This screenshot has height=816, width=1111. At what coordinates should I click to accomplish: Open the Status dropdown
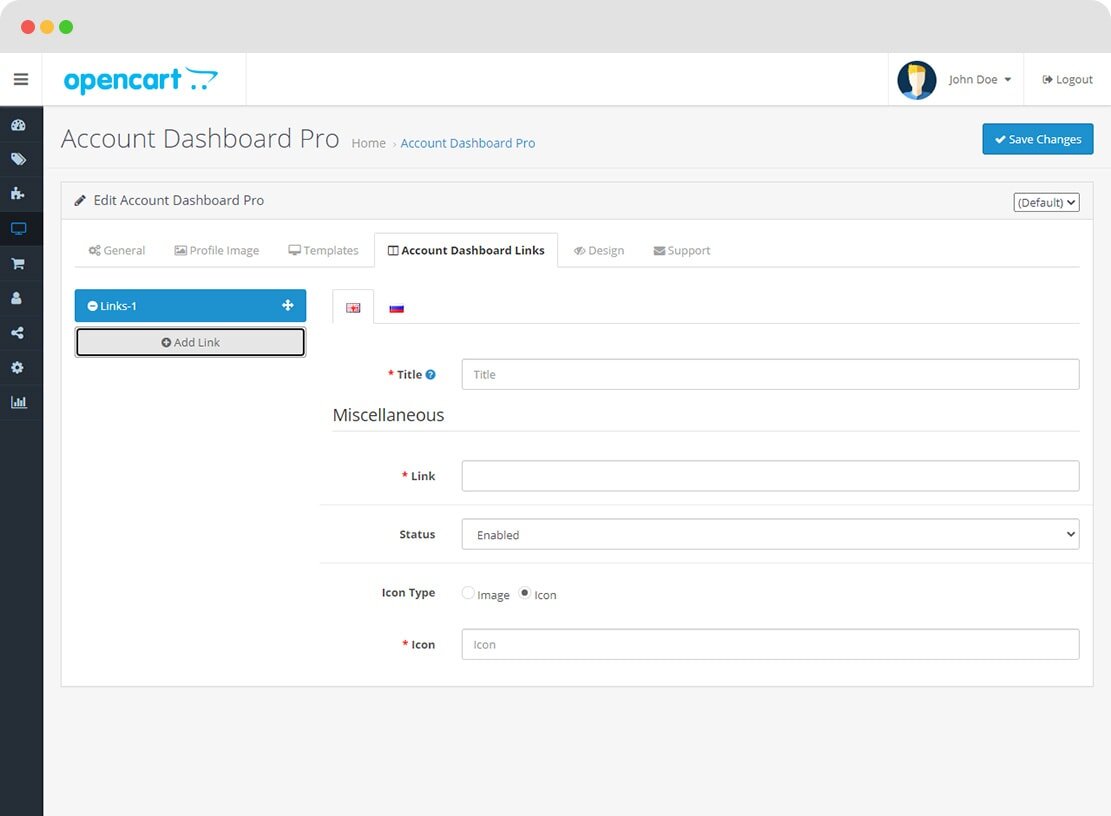click(770, 535)
